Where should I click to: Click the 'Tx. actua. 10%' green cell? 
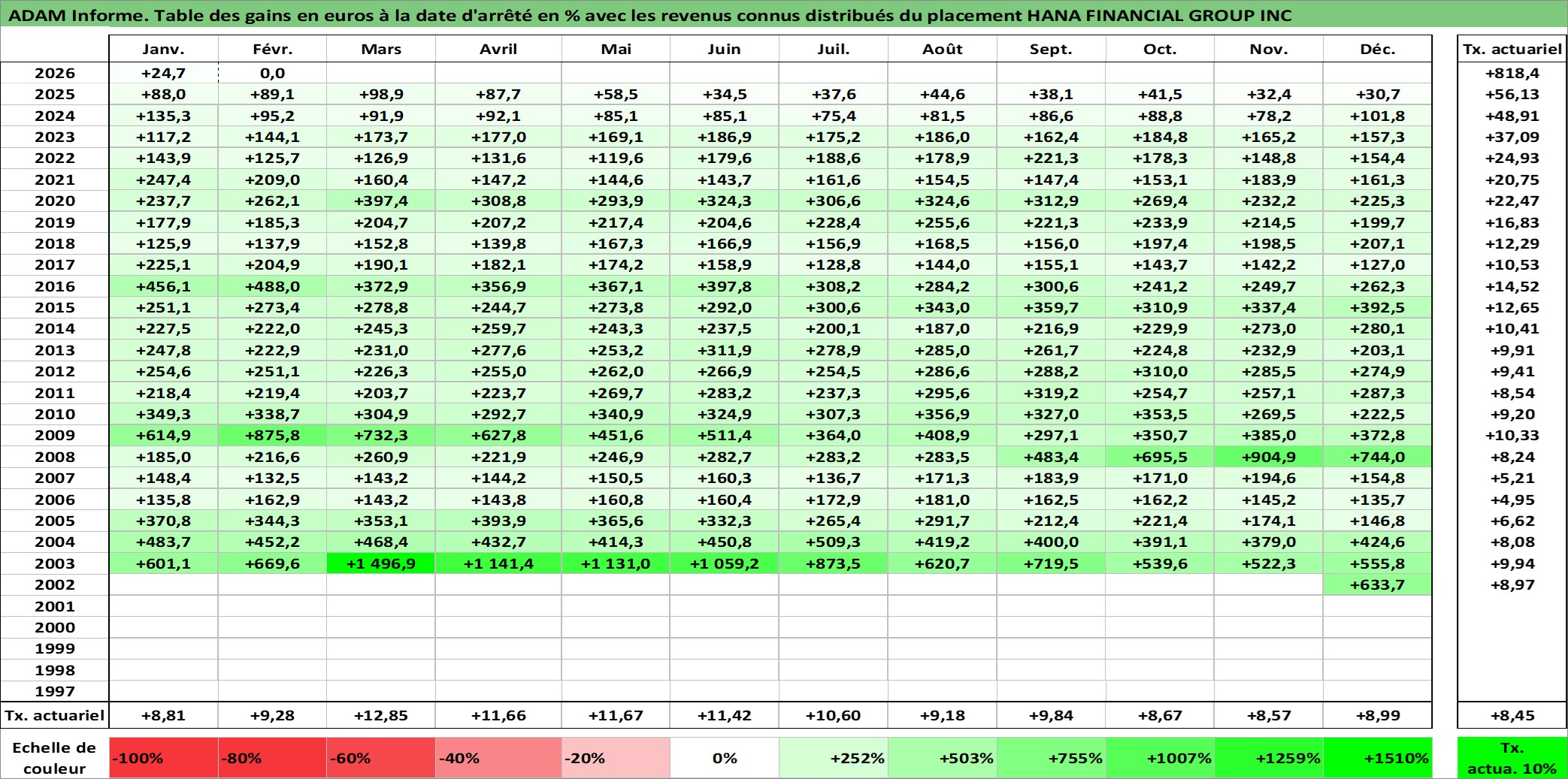[1512, 758]
